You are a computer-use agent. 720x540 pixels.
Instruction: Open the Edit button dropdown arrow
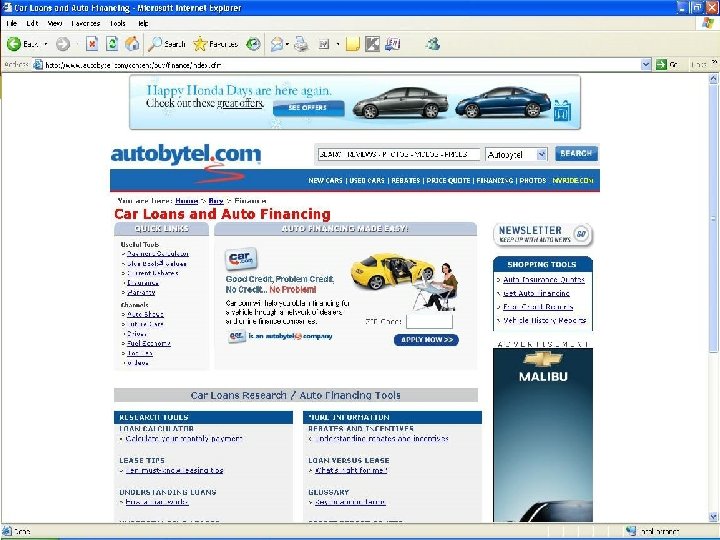[x=338, y=44]
